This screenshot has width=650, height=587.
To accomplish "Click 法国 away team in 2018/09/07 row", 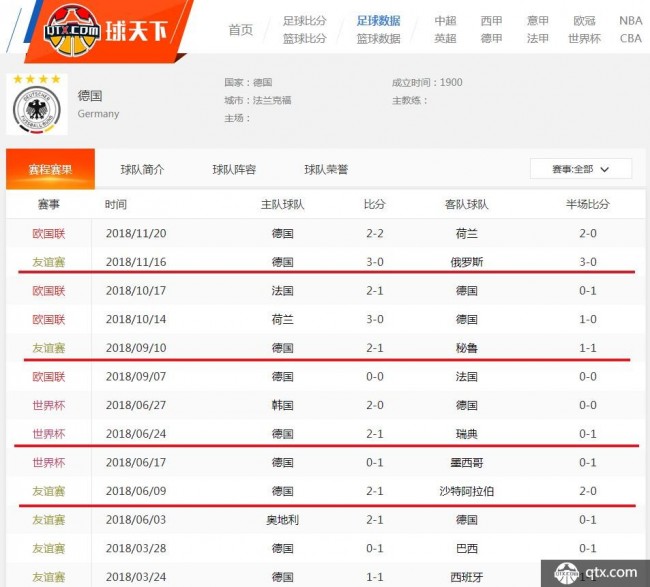I will click(x=467, y=376).
